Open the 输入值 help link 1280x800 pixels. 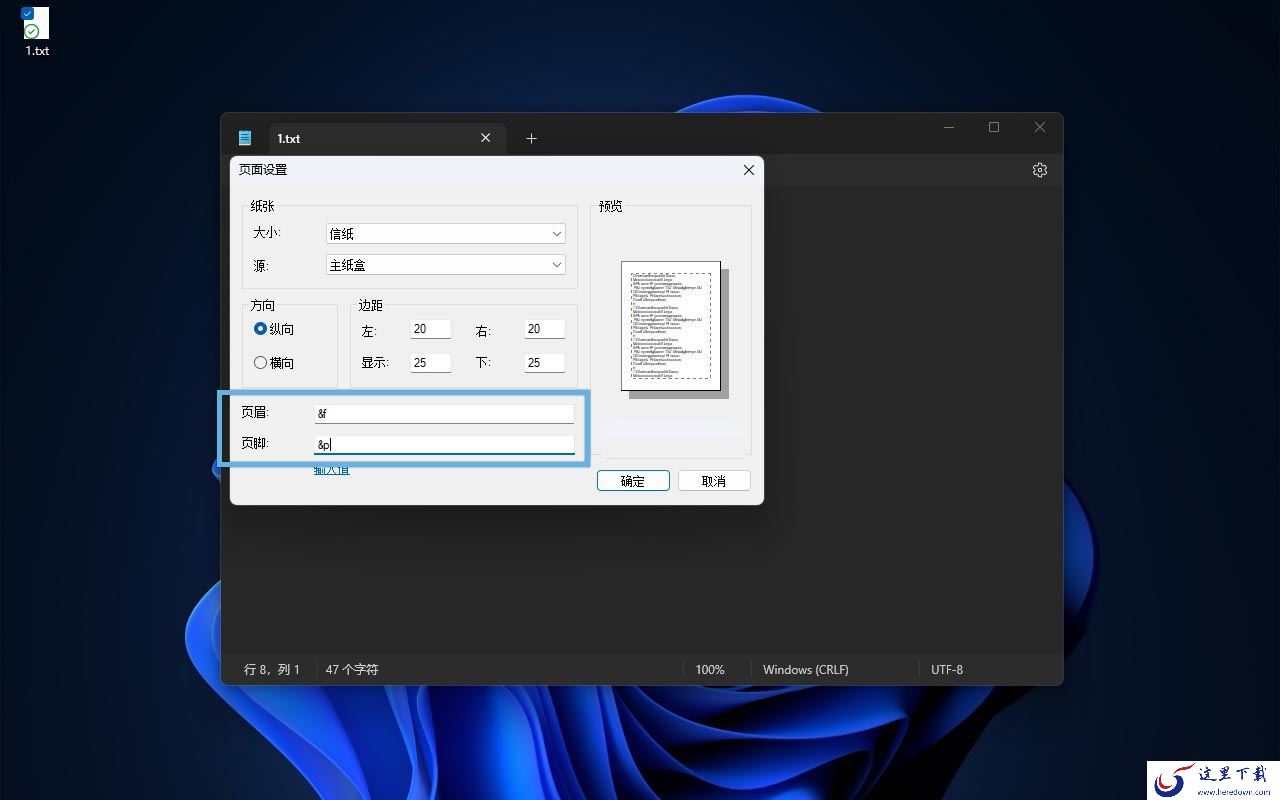(332, 469)
